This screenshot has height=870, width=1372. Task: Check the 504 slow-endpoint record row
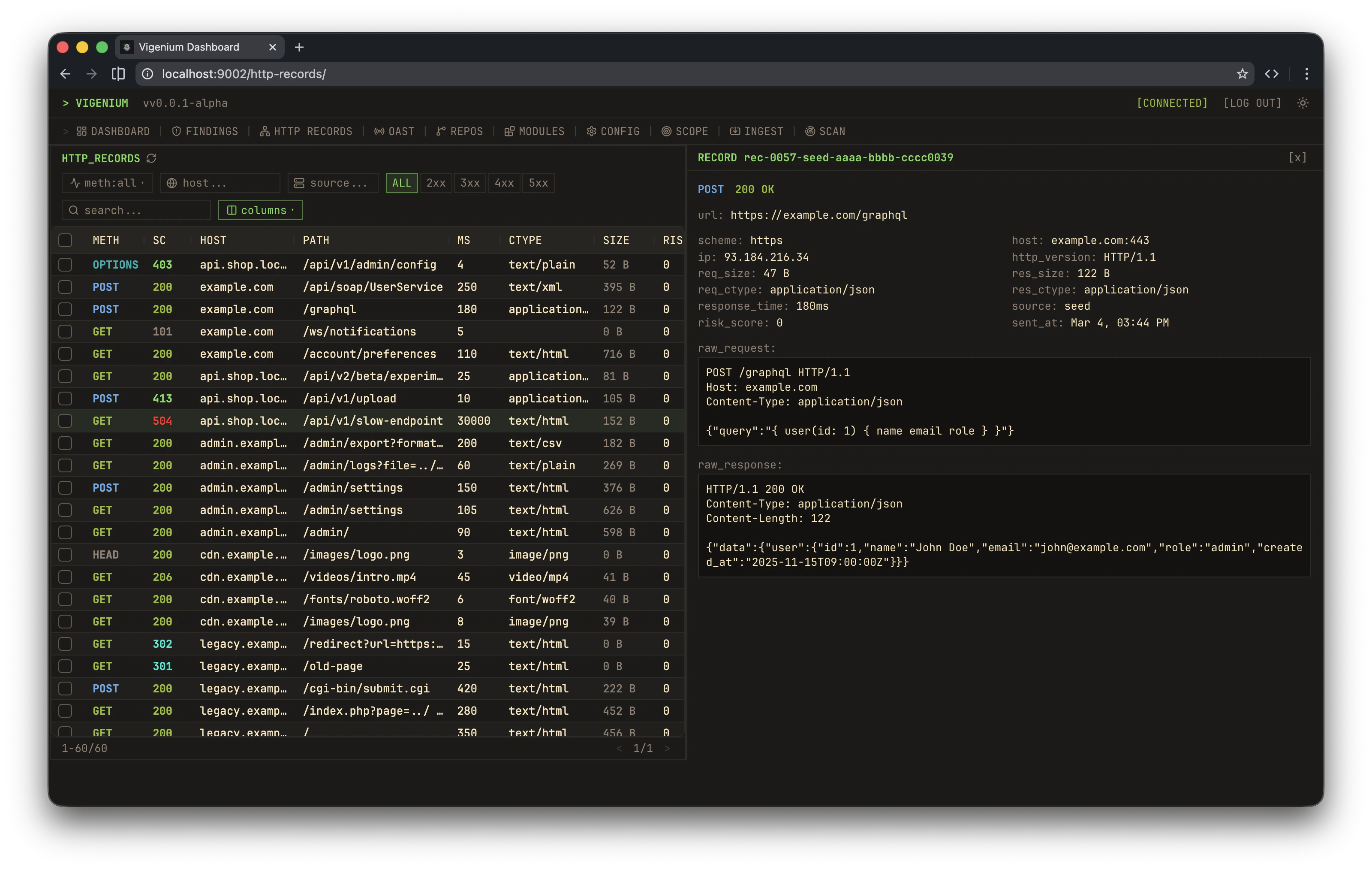point(65,421)
